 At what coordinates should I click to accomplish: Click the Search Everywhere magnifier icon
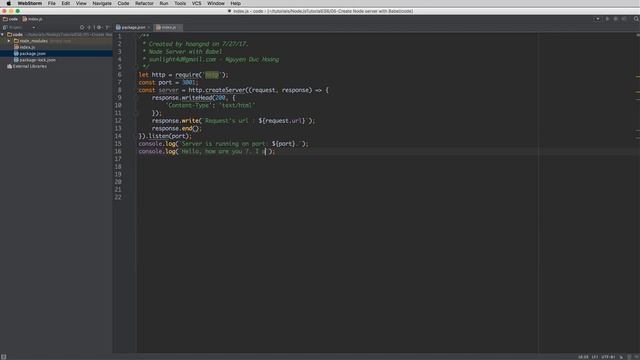click(x=636, y=19)
